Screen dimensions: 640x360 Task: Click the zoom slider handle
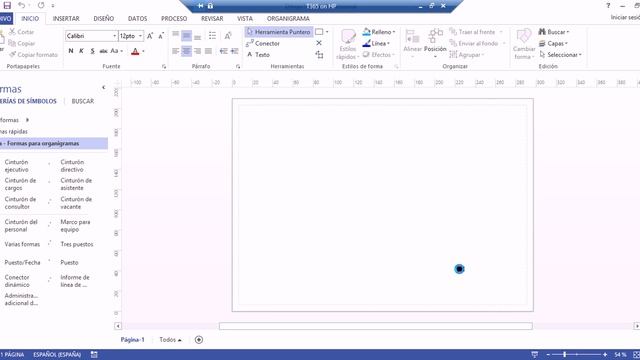tap(565, 355)
